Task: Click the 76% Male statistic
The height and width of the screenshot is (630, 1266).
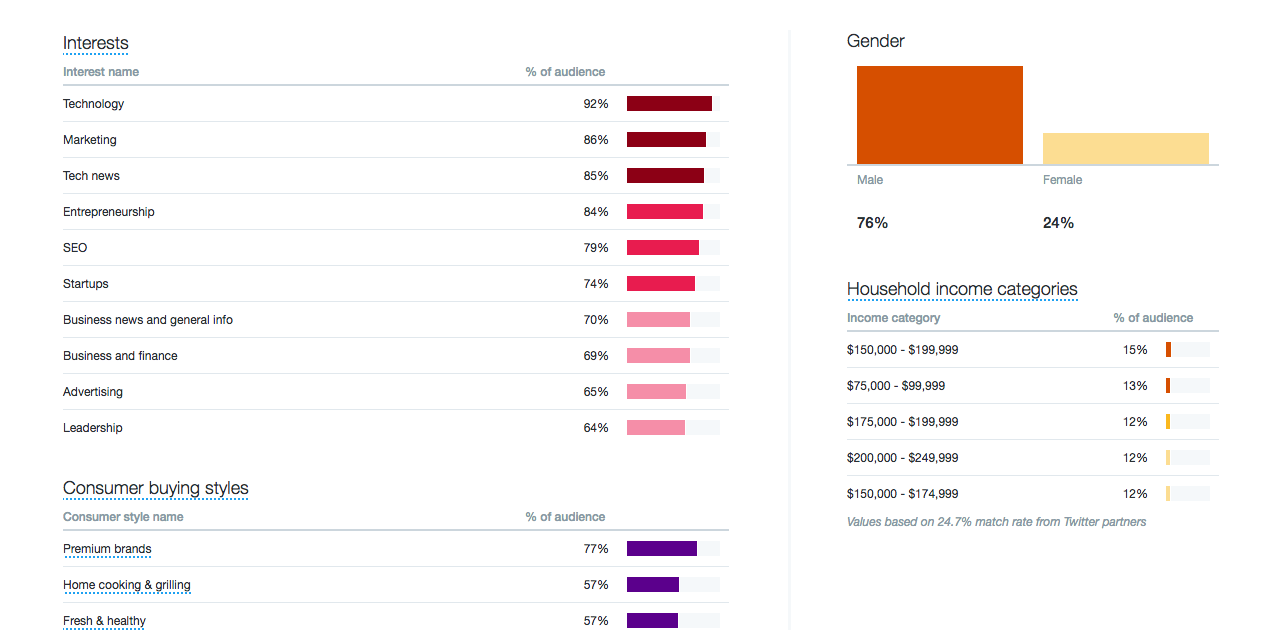Action: (872, 222)
